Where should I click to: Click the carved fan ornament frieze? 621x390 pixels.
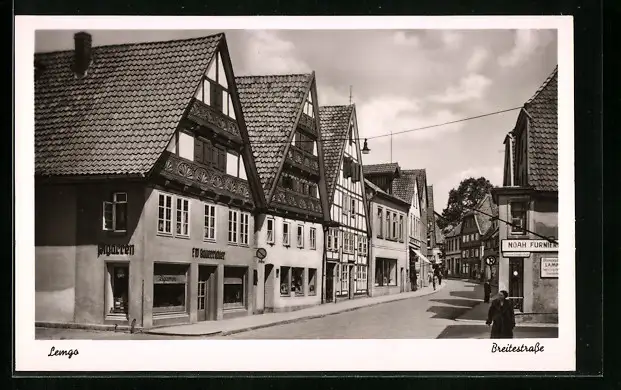[x=206, y=176]
